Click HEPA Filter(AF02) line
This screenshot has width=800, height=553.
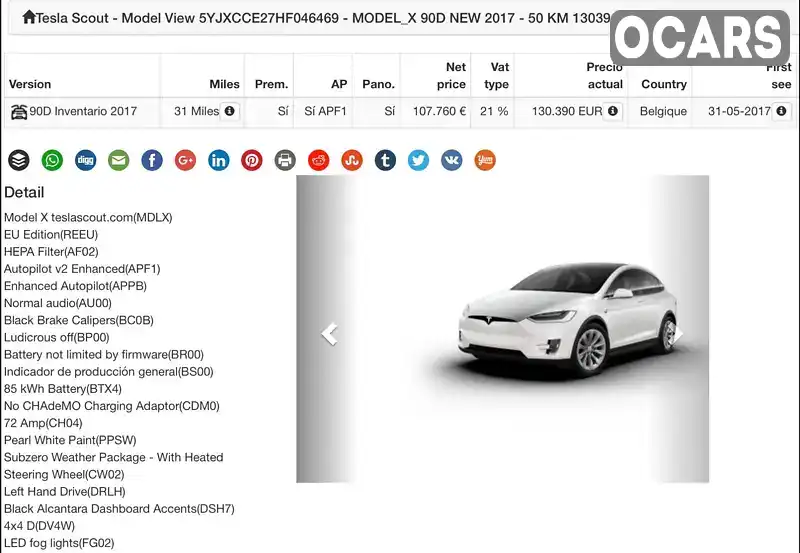coord(51,252)
